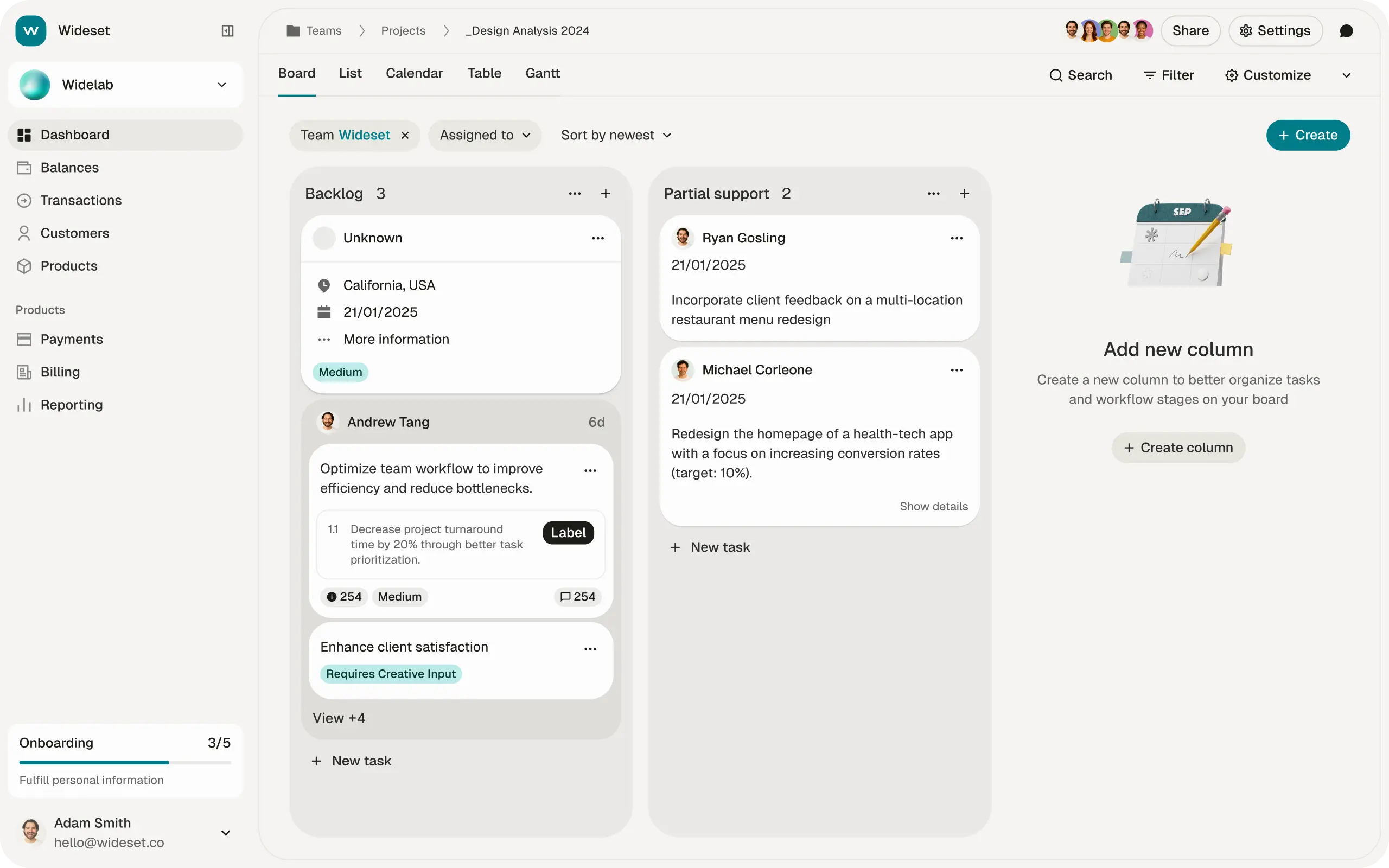Expand Adam Smith account menu
This screenshot has width=1389, height=868.
click(x=226, y=832)
